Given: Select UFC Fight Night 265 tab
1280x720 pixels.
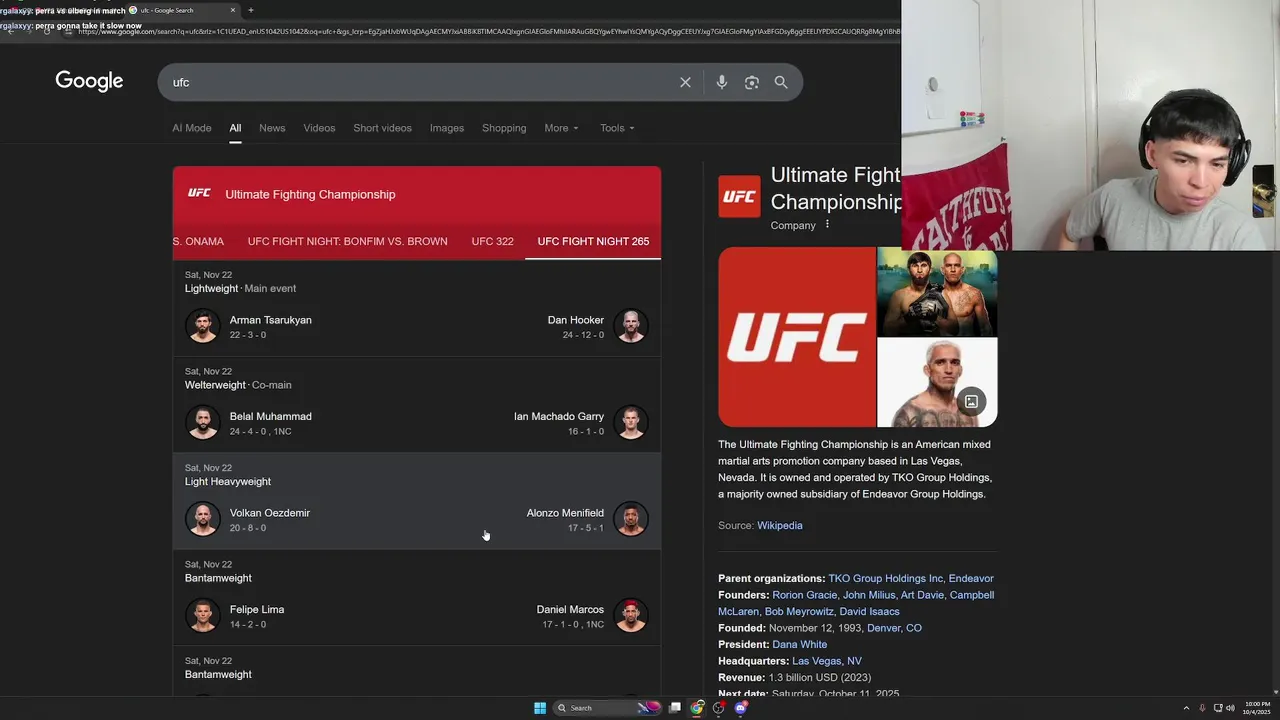Looking at the screenshot, I should pos(593,241).
